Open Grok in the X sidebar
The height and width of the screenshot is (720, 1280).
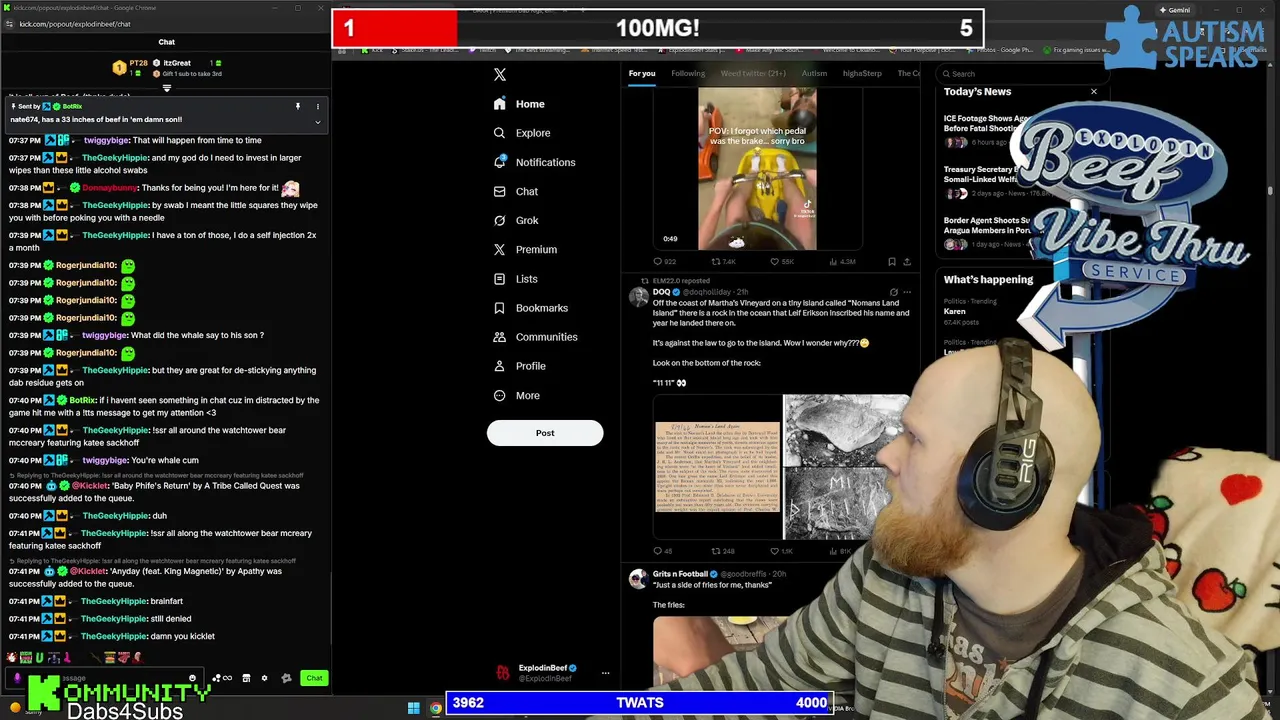(516, 220)
